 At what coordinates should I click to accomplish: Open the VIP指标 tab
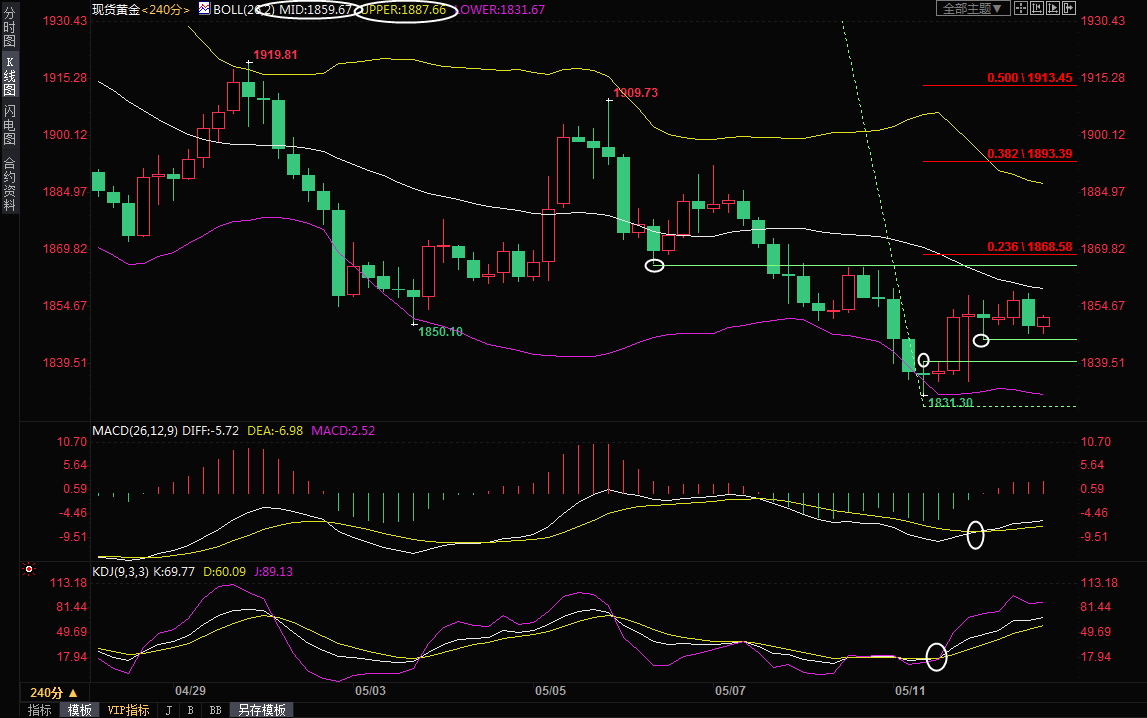click(x=128, y=710)
